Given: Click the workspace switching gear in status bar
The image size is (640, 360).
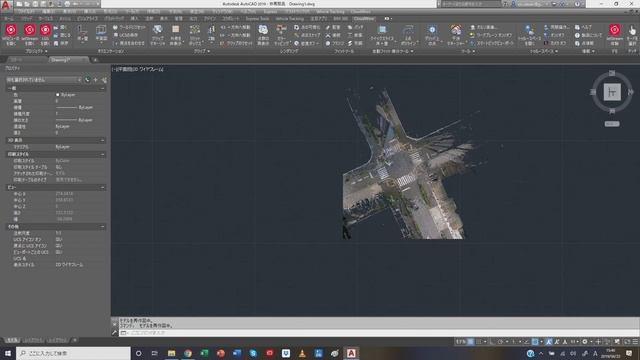Looking at the screenshot, I should pos(584,342).
